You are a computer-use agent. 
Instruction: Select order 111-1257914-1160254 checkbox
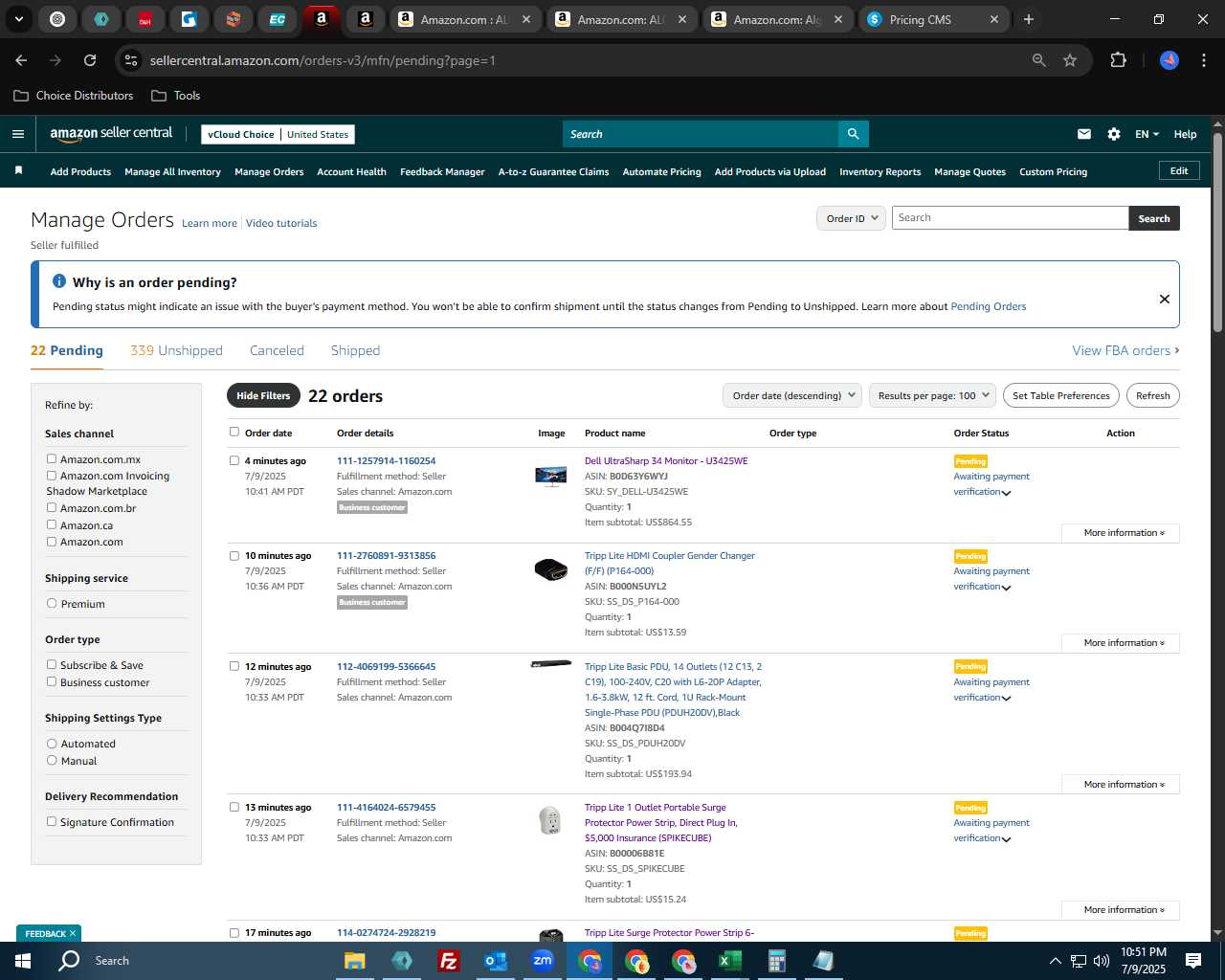click(234, 460)
